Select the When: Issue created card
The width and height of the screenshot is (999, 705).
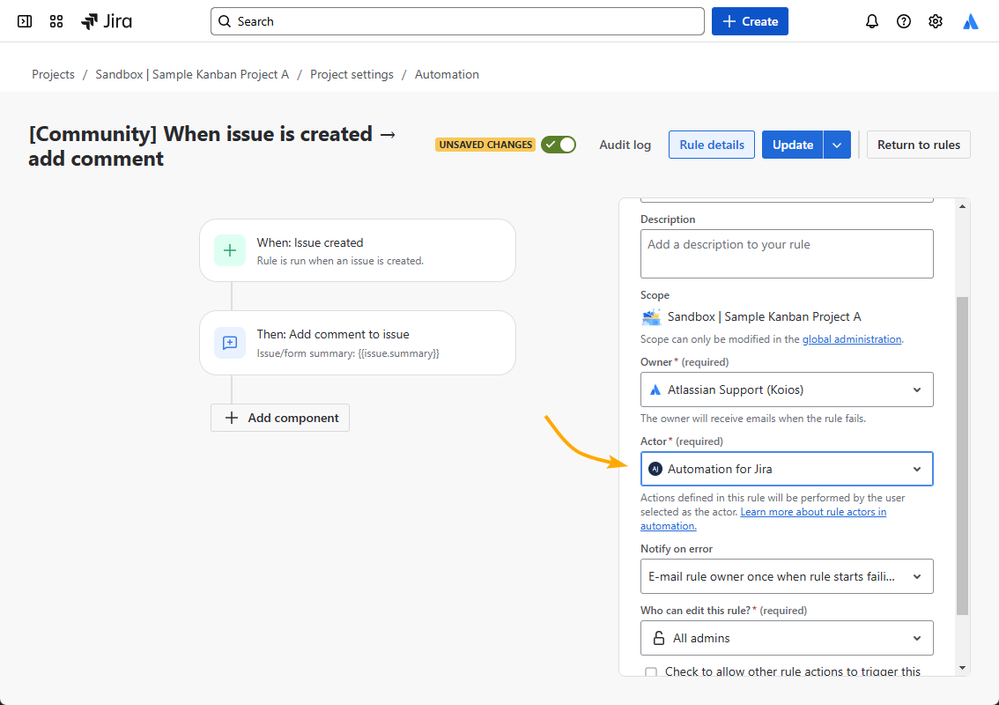357,250
